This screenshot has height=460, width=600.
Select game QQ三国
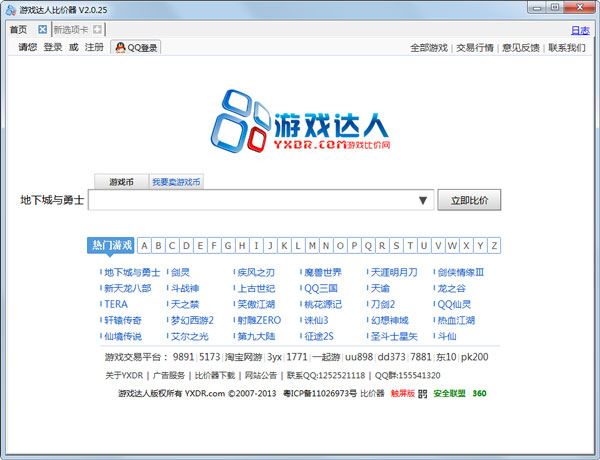pyautogui.click(x=321, y=288)
